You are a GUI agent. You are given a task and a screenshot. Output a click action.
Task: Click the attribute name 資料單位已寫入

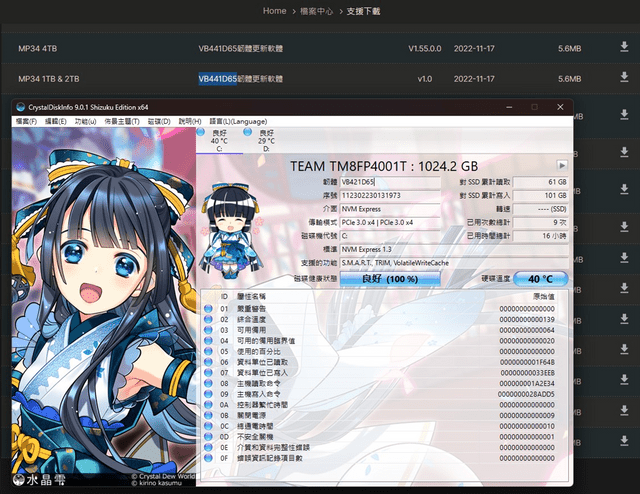pos(262,373)
